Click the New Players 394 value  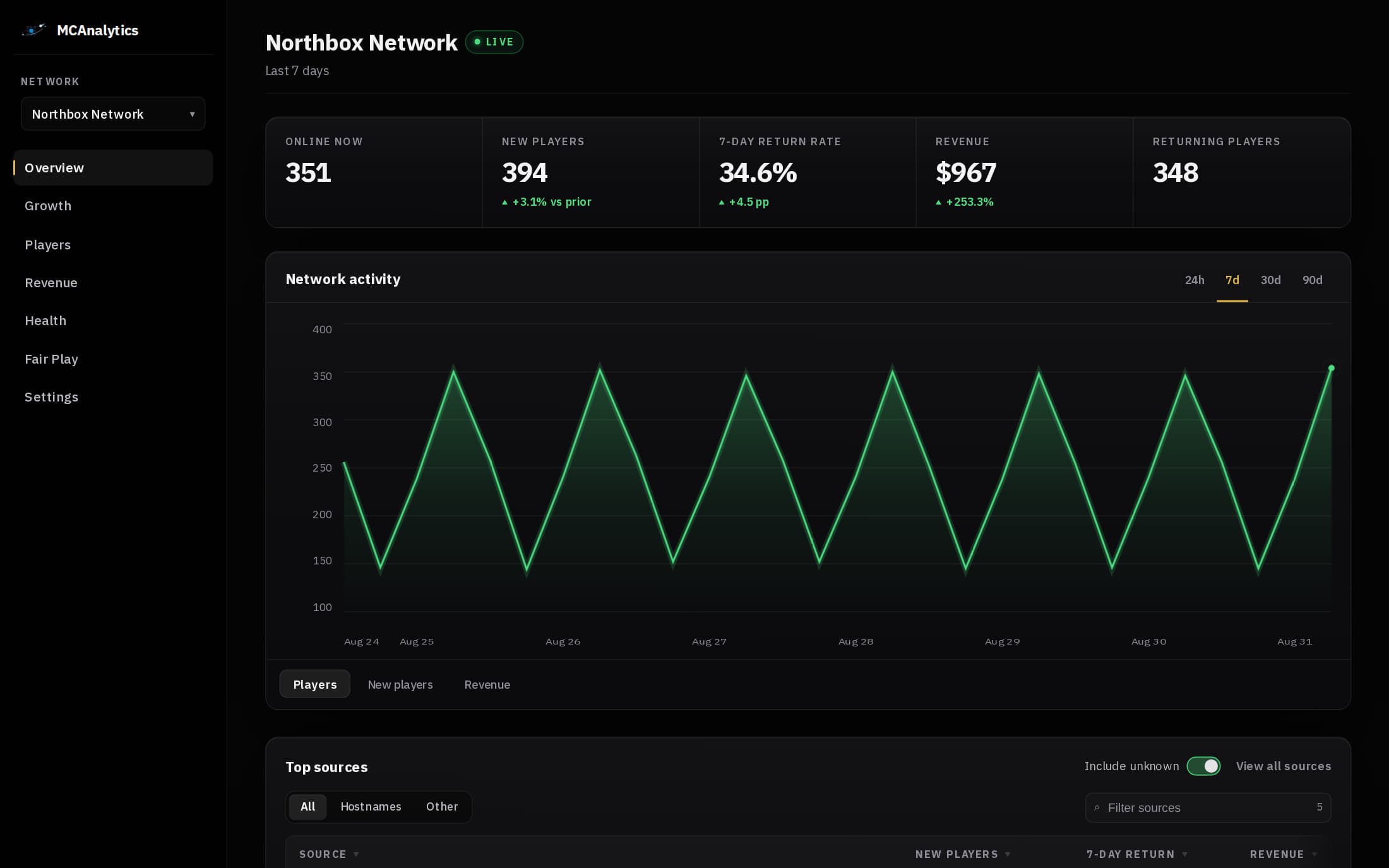click(525, 172)
